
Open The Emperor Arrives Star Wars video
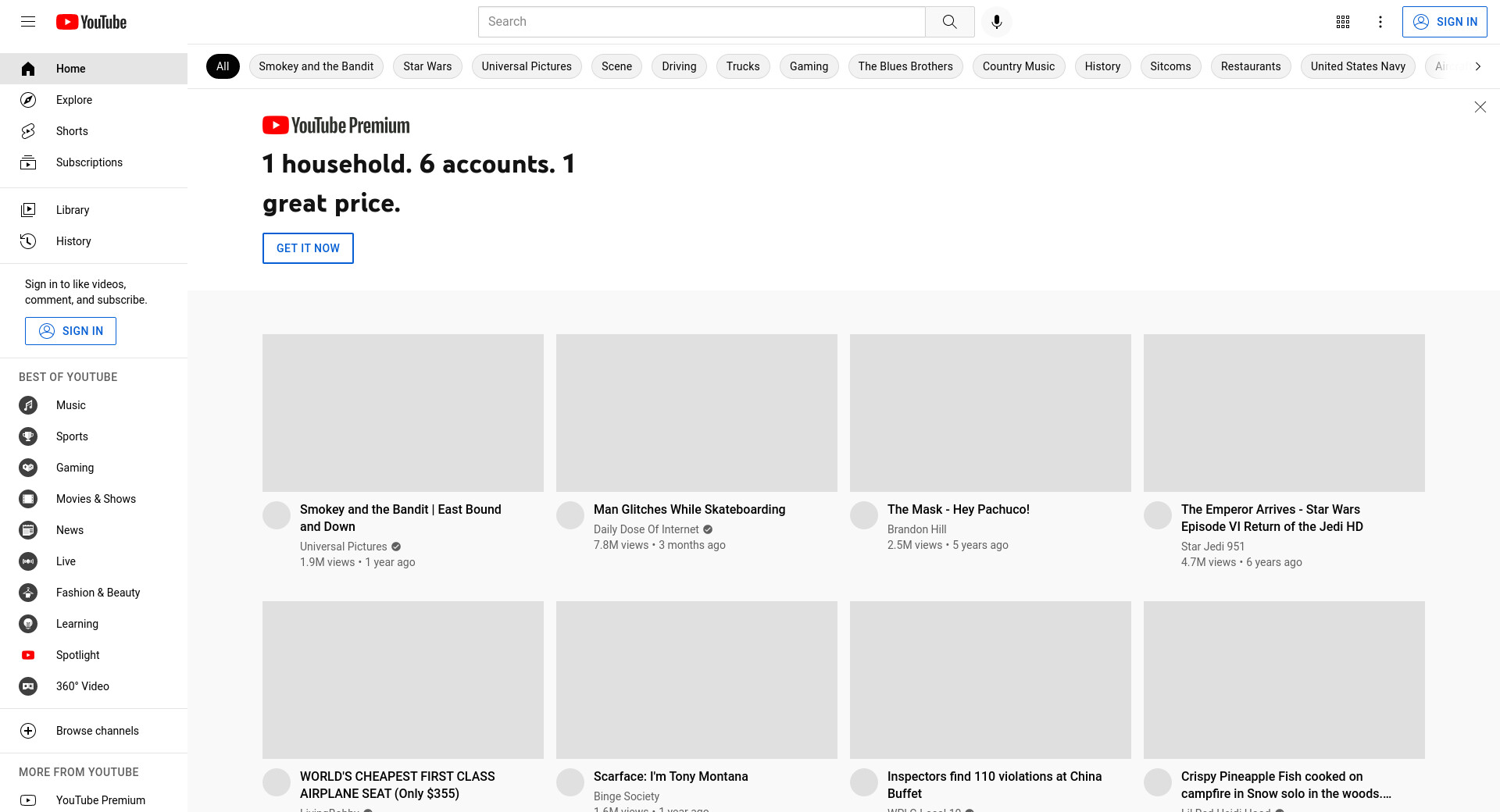pos(1272,518)
